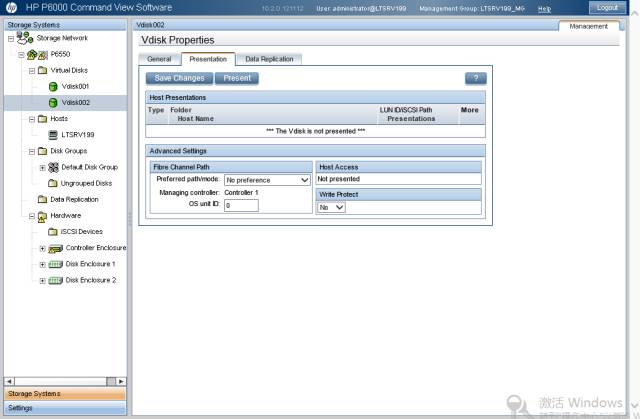Click the Data Replication folder icon
The image size is (640, 419).
[x=42, y=199]
